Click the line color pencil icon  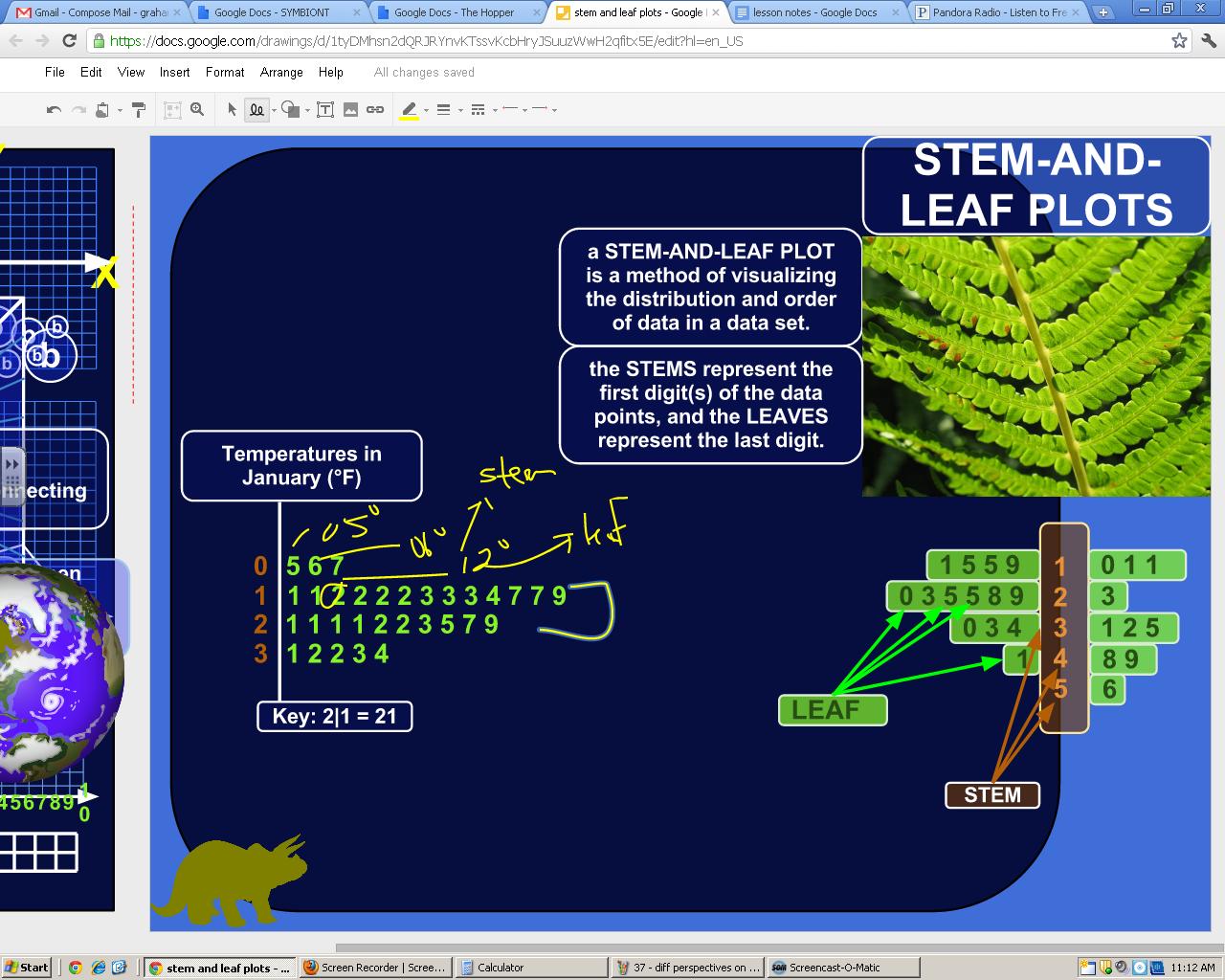click(410, 111)
